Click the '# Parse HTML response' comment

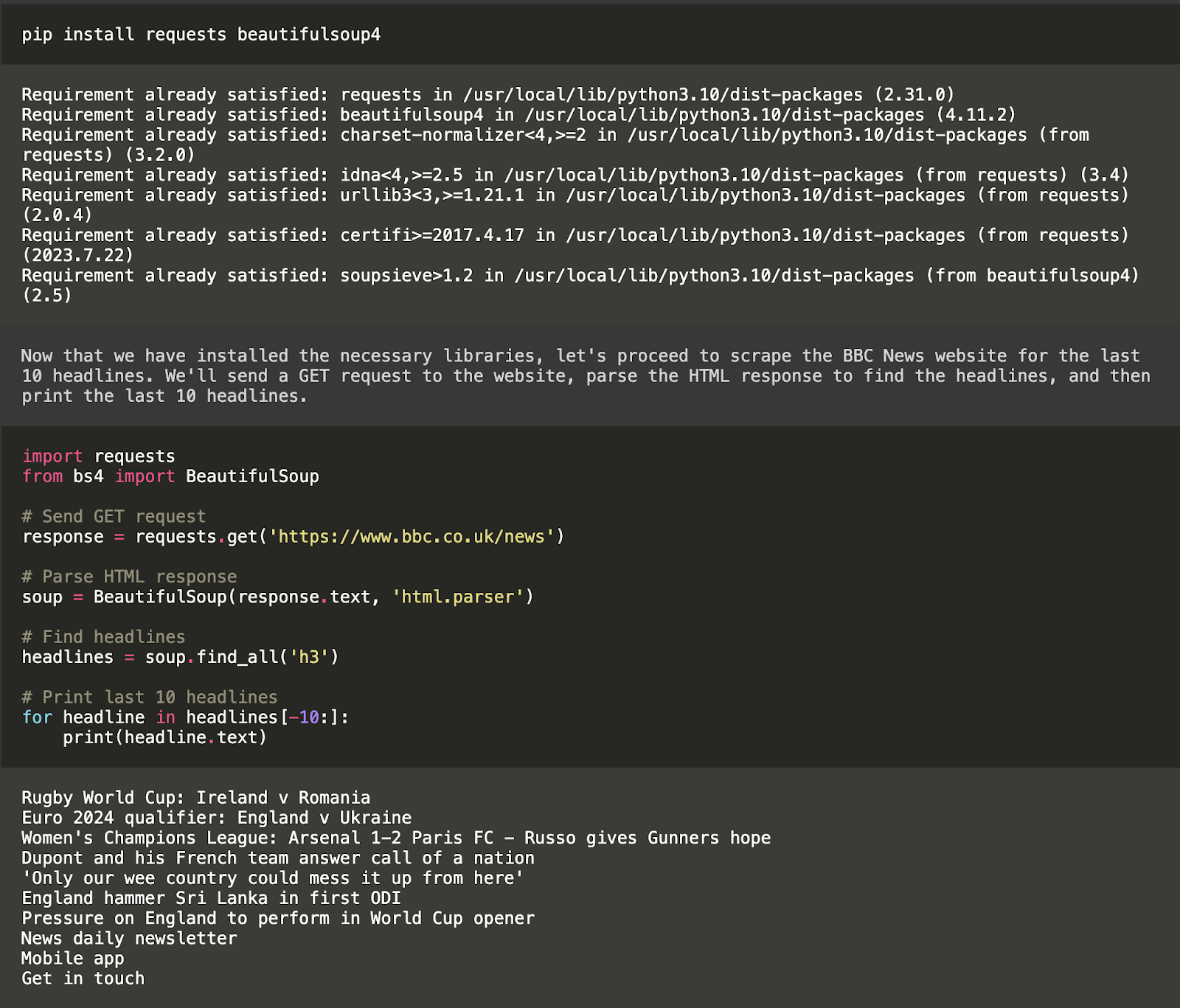(x=130, y=577)
